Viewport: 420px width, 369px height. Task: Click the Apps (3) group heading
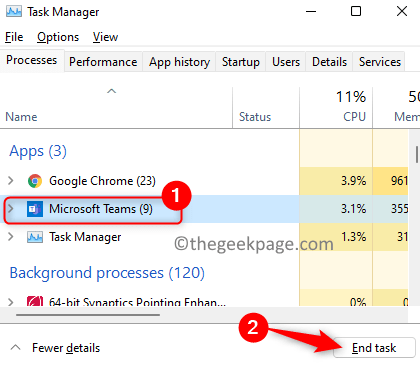click(38, 151)
